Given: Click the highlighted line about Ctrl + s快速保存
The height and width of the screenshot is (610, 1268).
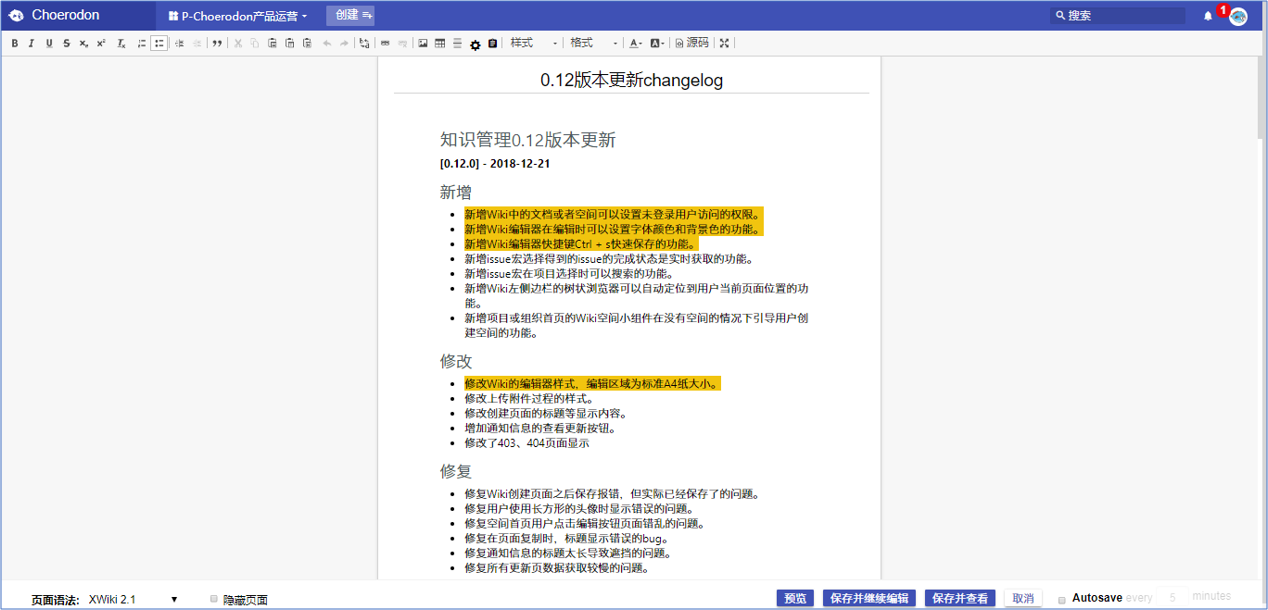Looking at the screenshot, I should 581,243.
